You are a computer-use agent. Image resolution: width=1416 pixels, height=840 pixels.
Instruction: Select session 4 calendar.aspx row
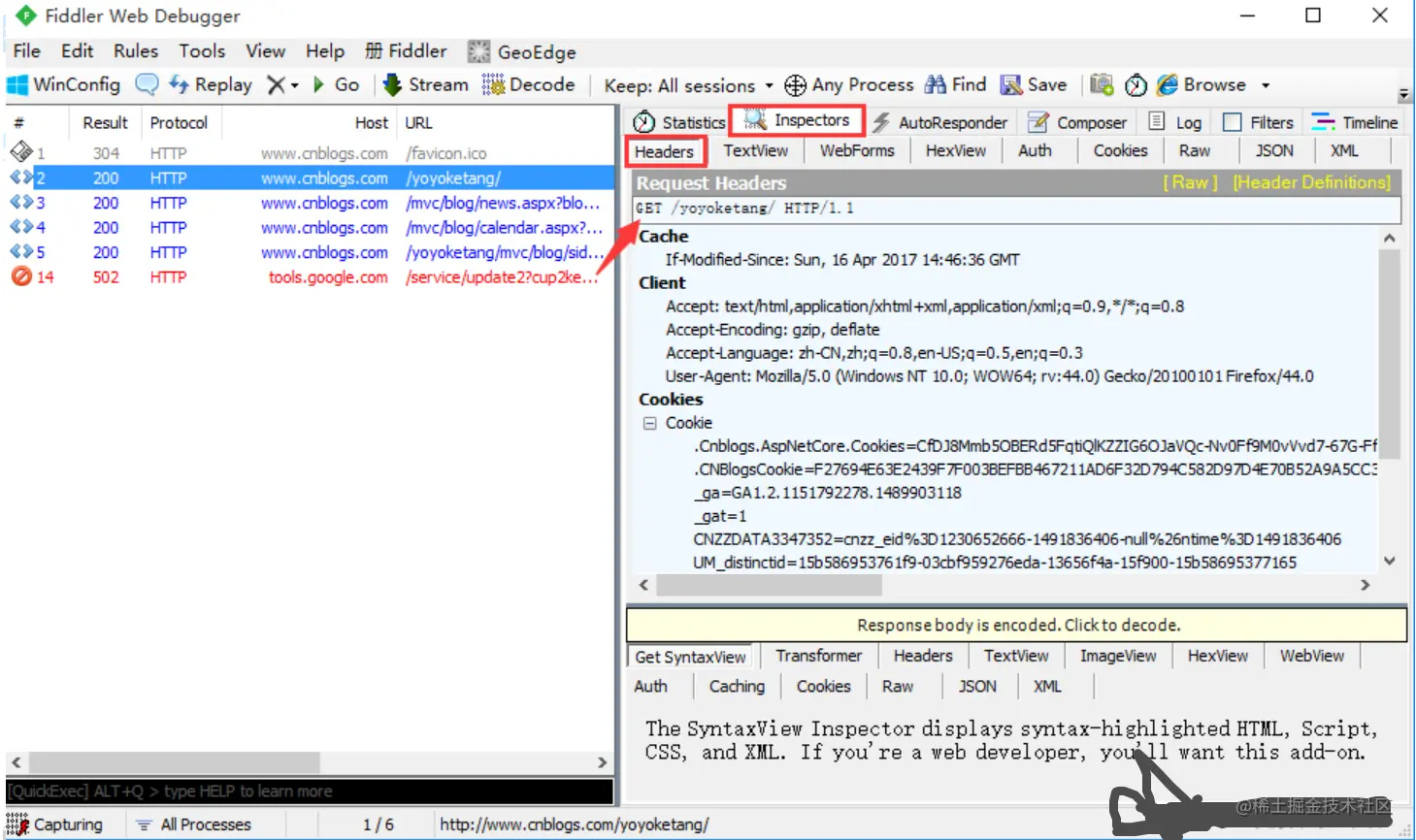(x=309, y=227)
